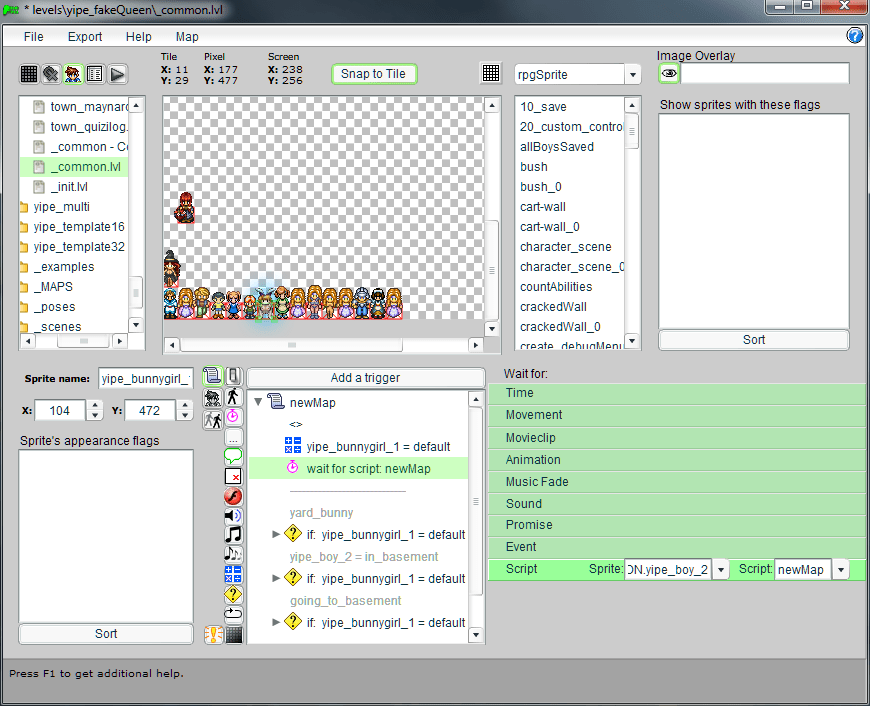The height and width of the screenshot is (706, 870).
Task: Click the green speech bubble dialog icon
Action: 233,457
